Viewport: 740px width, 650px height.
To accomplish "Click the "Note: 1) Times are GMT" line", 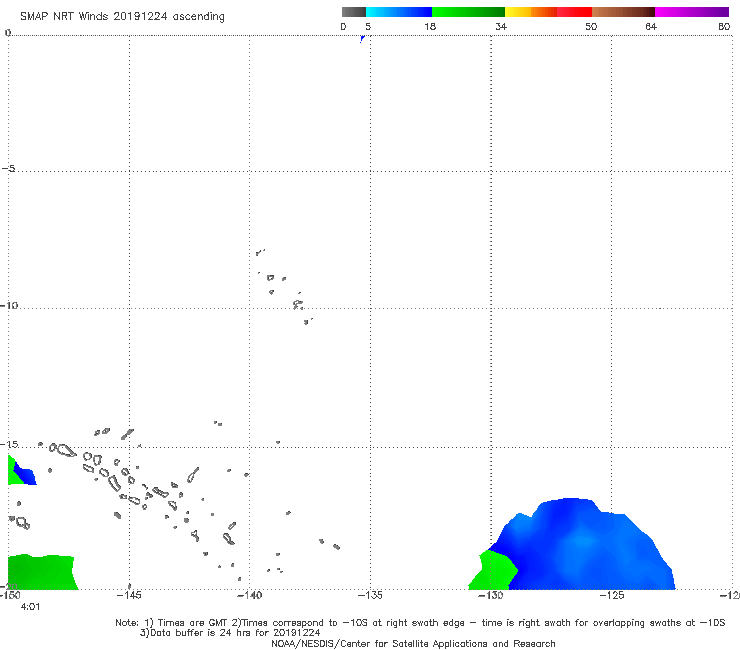I will point(420,623).
